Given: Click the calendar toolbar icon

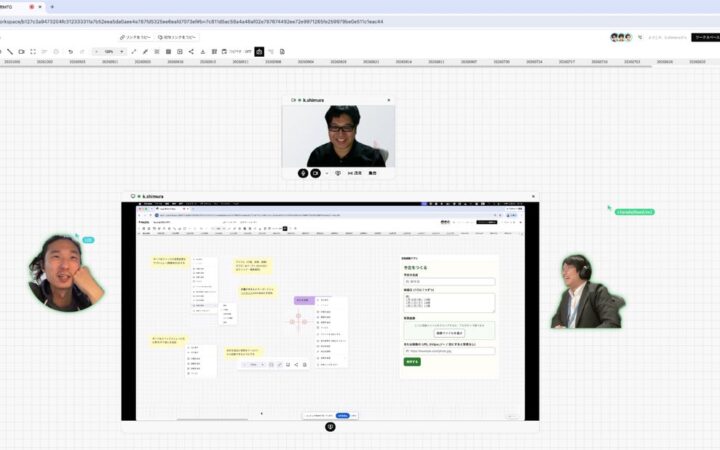Looking at the screenshot, I should pyautogui.click(x=224, y=52).
